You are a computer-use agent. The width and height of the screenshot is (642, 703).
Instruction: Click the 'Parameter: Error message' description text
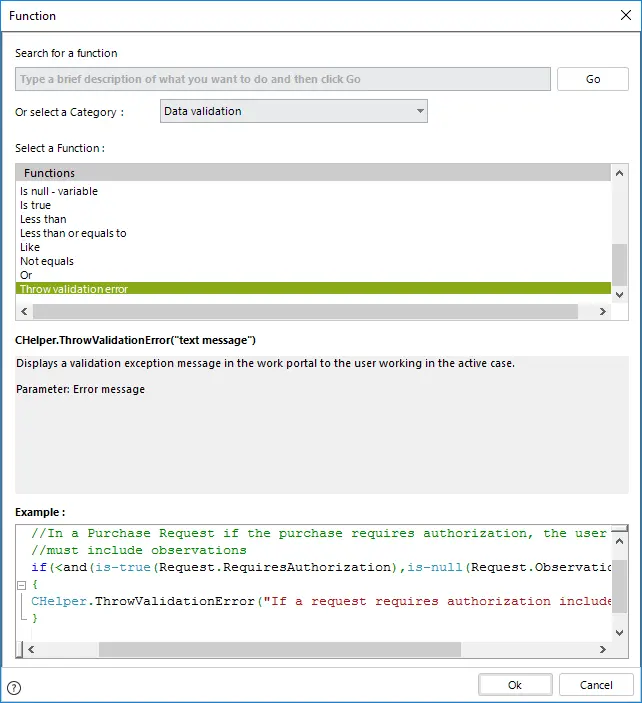(x=80, y=389)
